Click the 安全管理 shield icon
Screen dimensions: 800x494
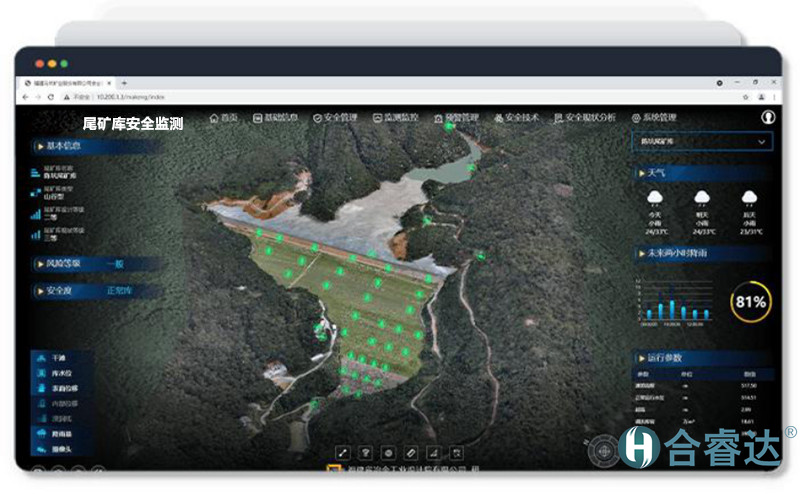tap(318, 118)
